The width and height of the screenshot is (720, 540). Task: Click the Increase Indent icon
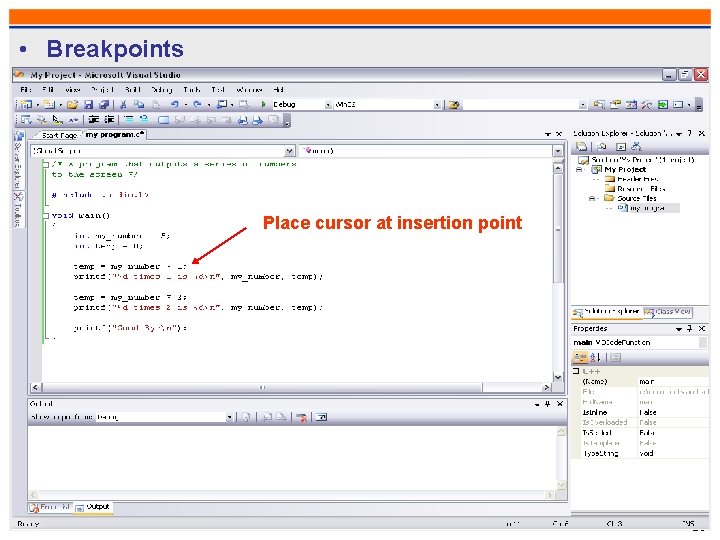pos(109,119)
